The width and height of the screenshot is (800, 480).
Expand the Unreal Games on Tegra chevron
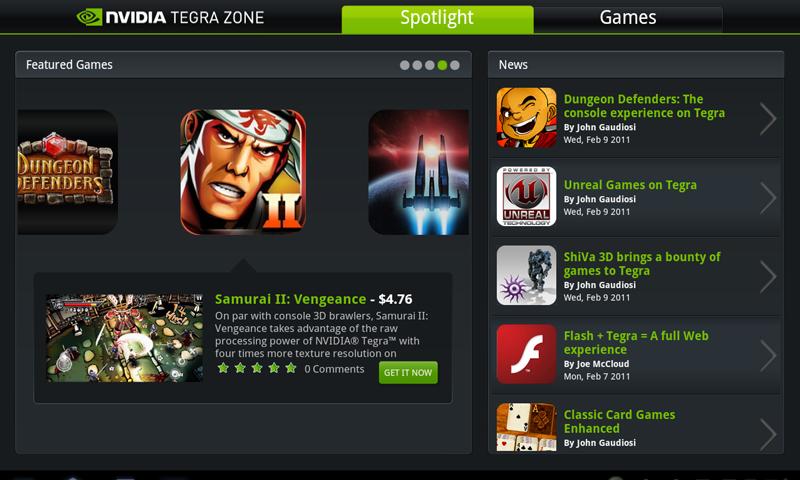coord(767,197)
